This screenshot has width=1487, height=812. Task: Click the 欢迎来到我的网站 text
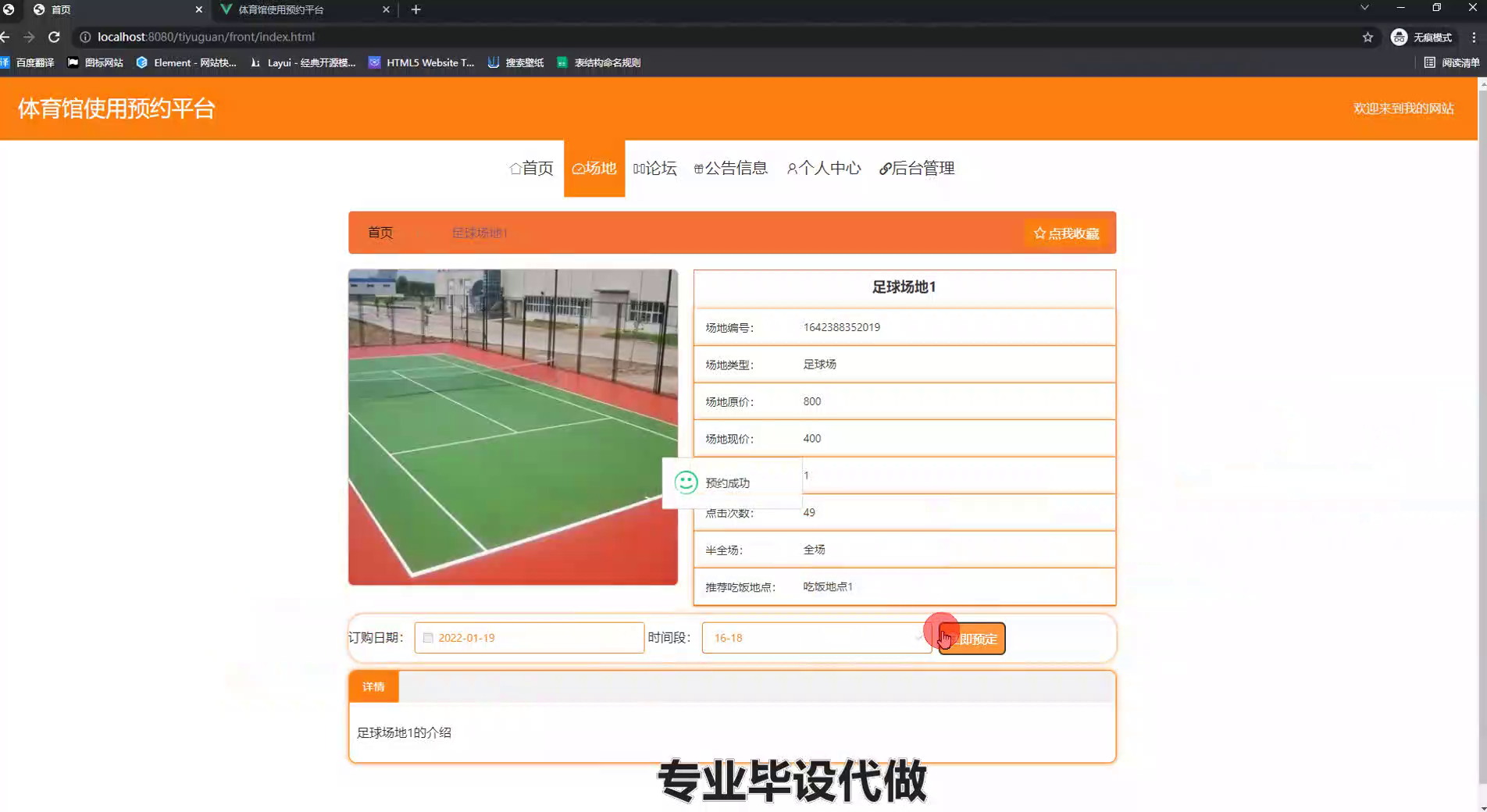coord(1403,109)
